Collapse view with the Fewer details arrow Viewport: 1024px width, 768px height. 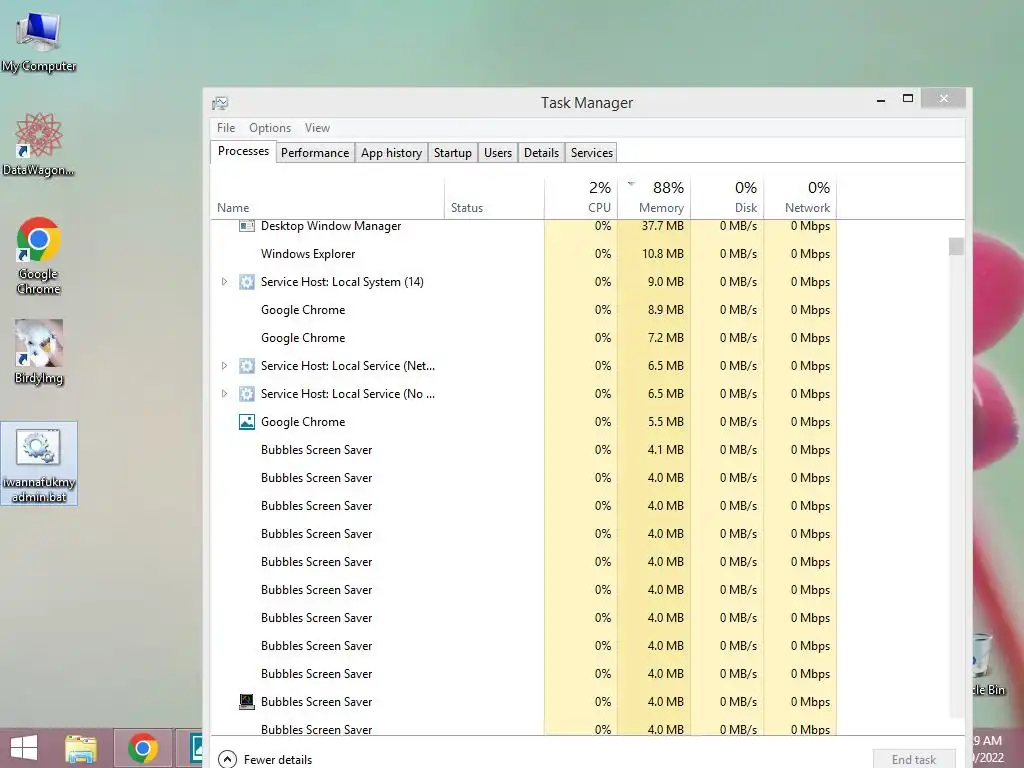coord(227,759)
